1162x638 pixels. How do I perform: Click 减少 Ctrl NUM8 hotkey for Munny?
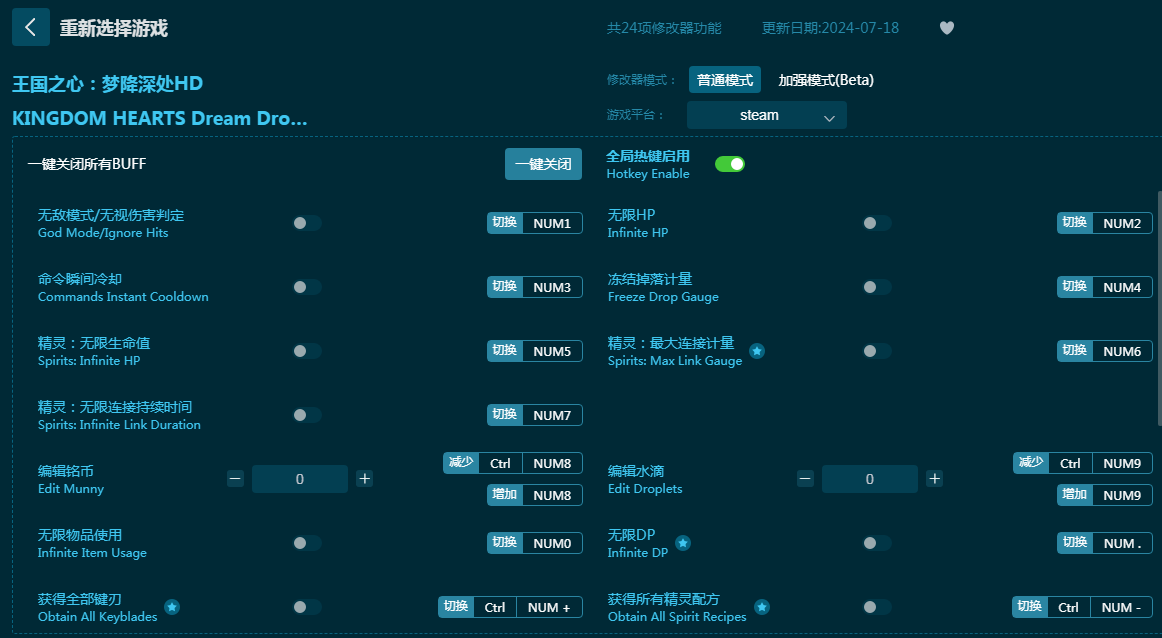(x=513, y=463)
